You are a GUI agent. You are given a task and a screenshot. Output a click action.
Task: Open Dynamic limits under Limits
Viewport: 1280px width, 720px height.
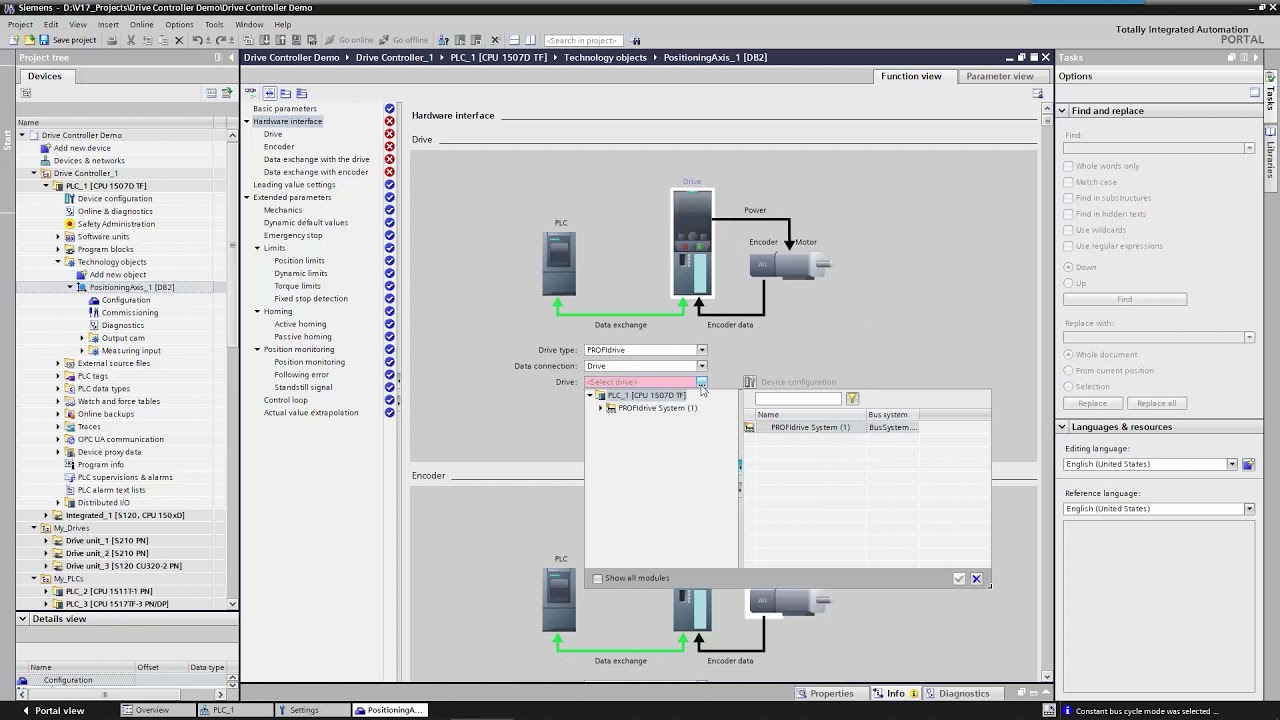click(300, 273)
